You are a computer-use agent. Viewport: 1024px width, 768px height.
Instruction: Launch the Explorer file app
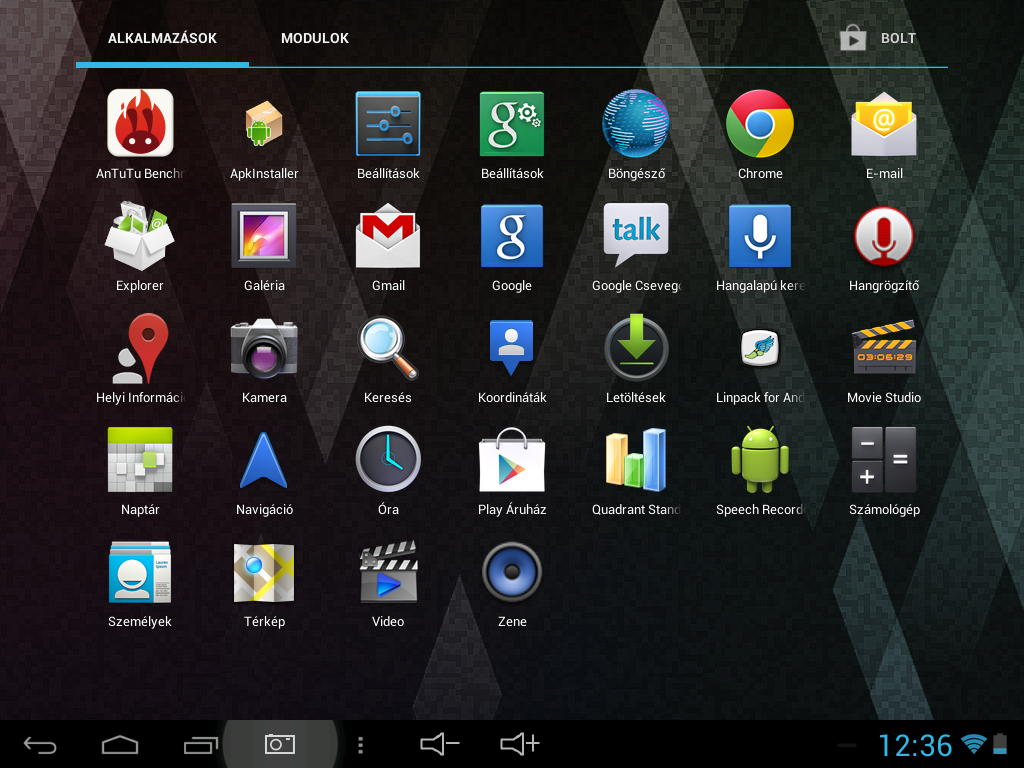(140, 247)
